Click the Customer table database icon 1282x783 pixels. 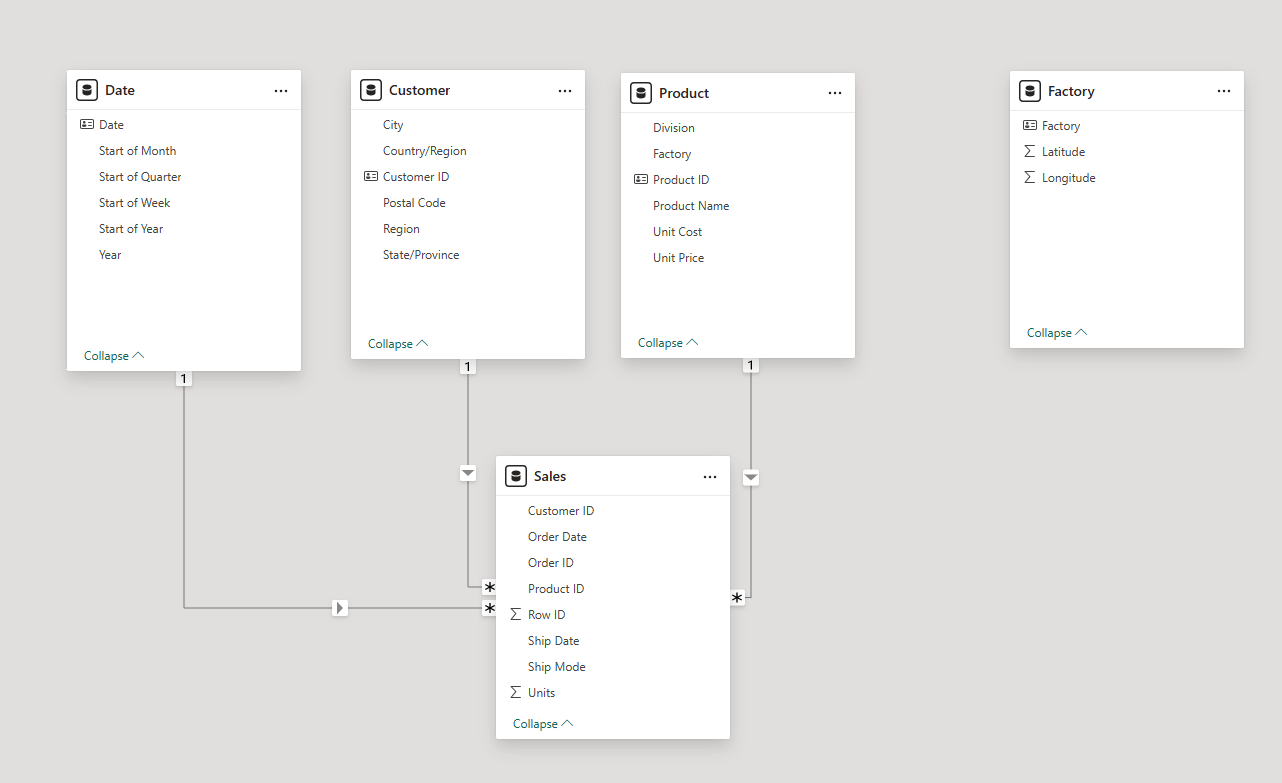pyautogui.click(x=371, y=90)
